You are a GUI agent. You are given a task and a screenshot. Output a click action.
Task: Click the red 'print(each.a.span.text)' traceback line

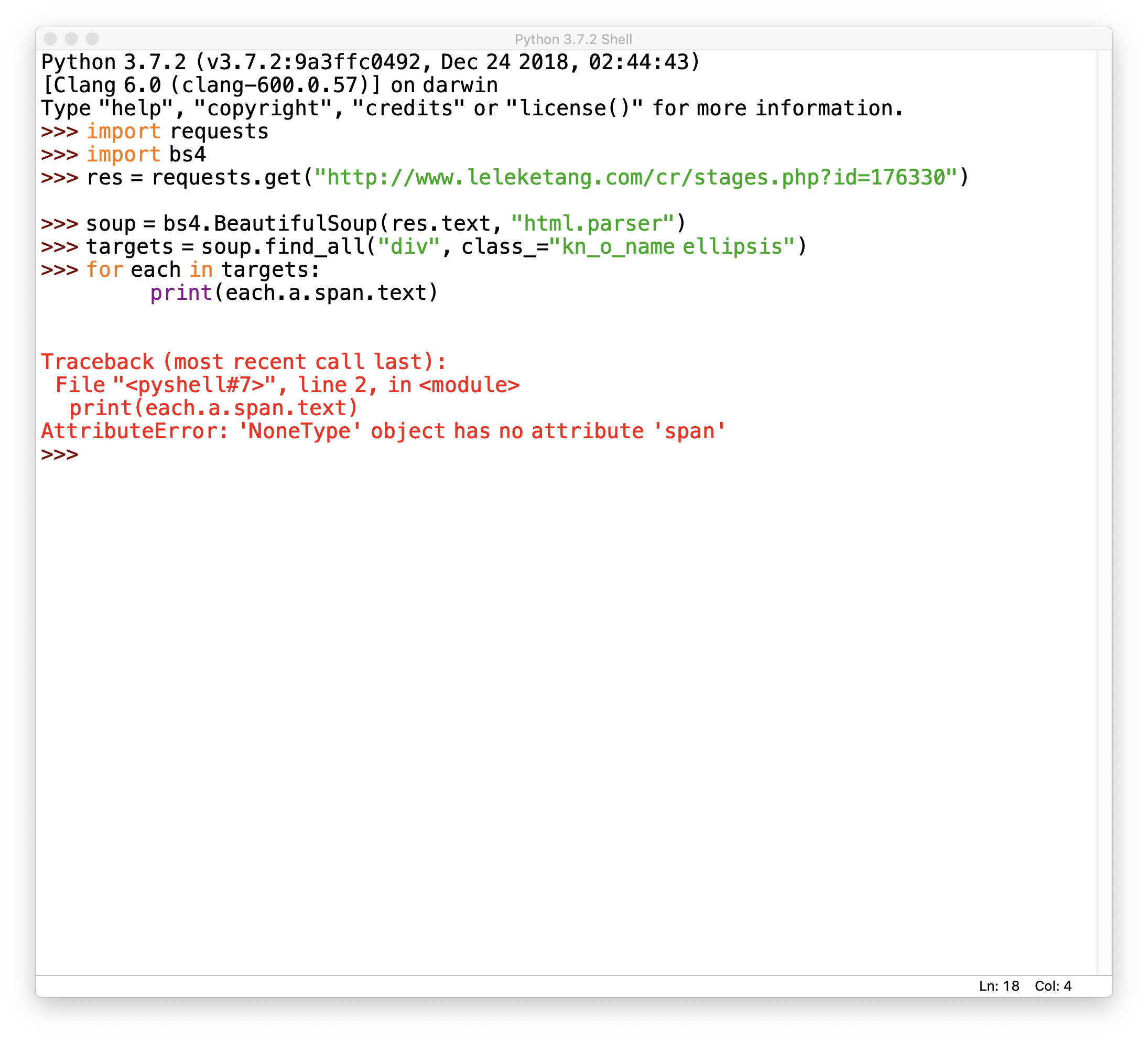(x=213, y=408)
